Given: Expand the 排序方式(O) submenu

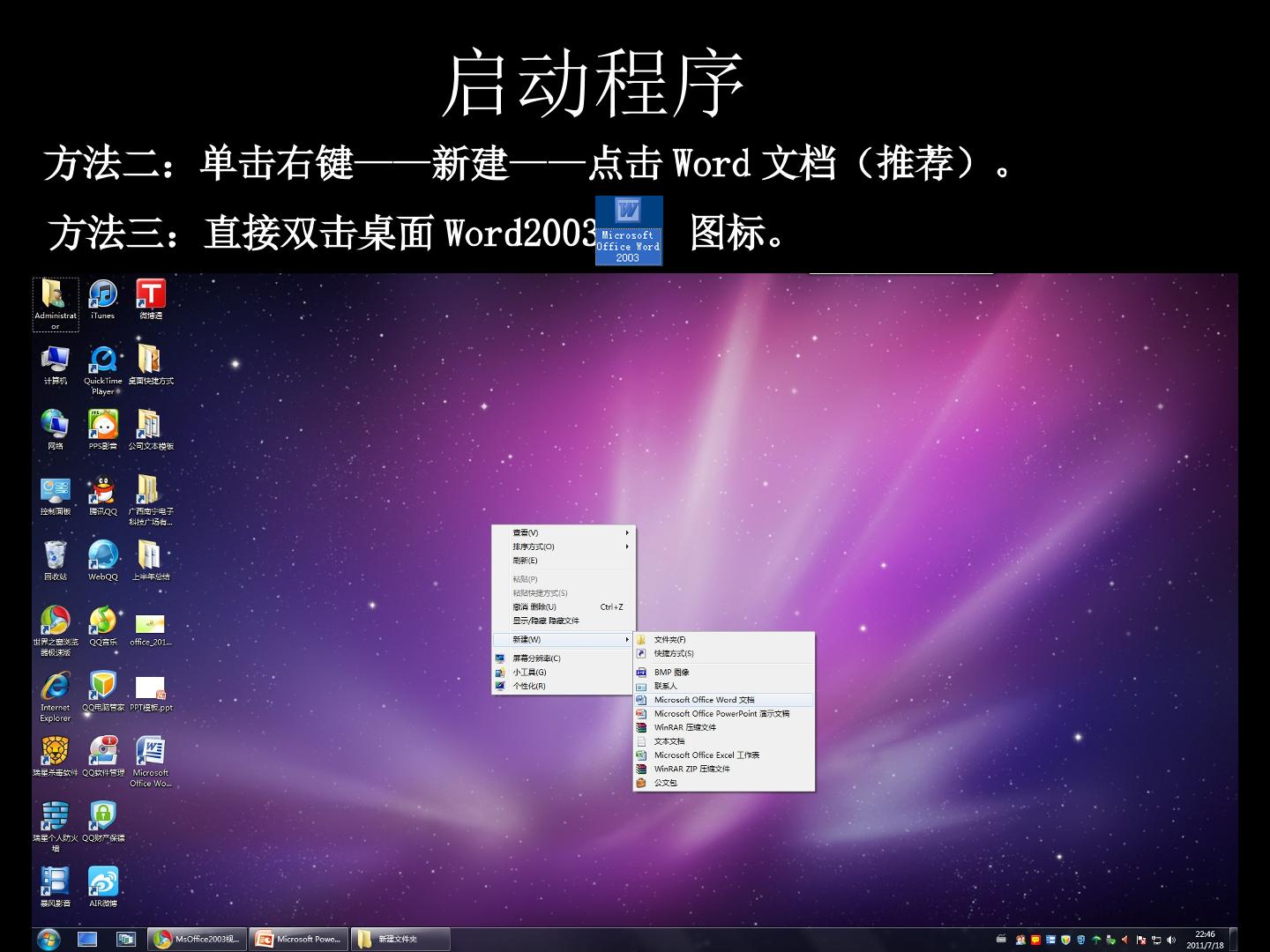Looking at the screenshot, I should tap(564, 547).
